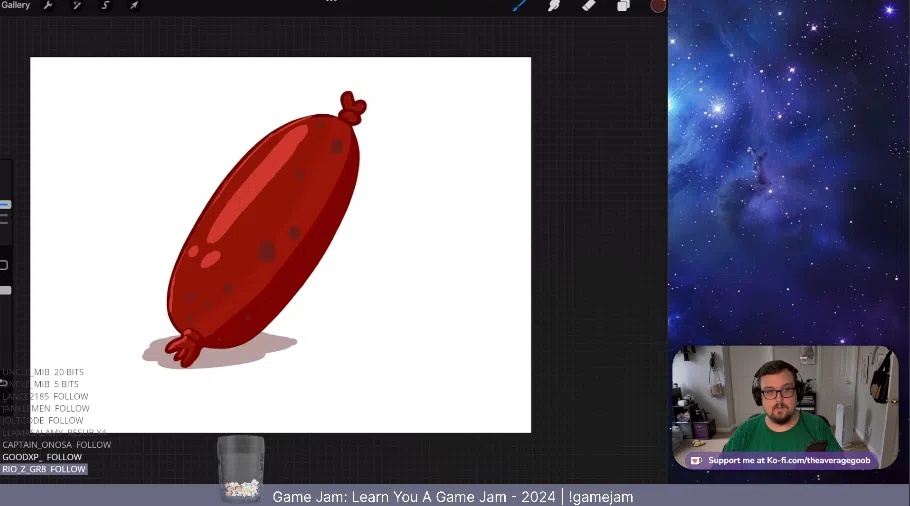This screenshot has width=910, height=506.
Task: Open the Gallery in Procreate
Action: point(15,5)
